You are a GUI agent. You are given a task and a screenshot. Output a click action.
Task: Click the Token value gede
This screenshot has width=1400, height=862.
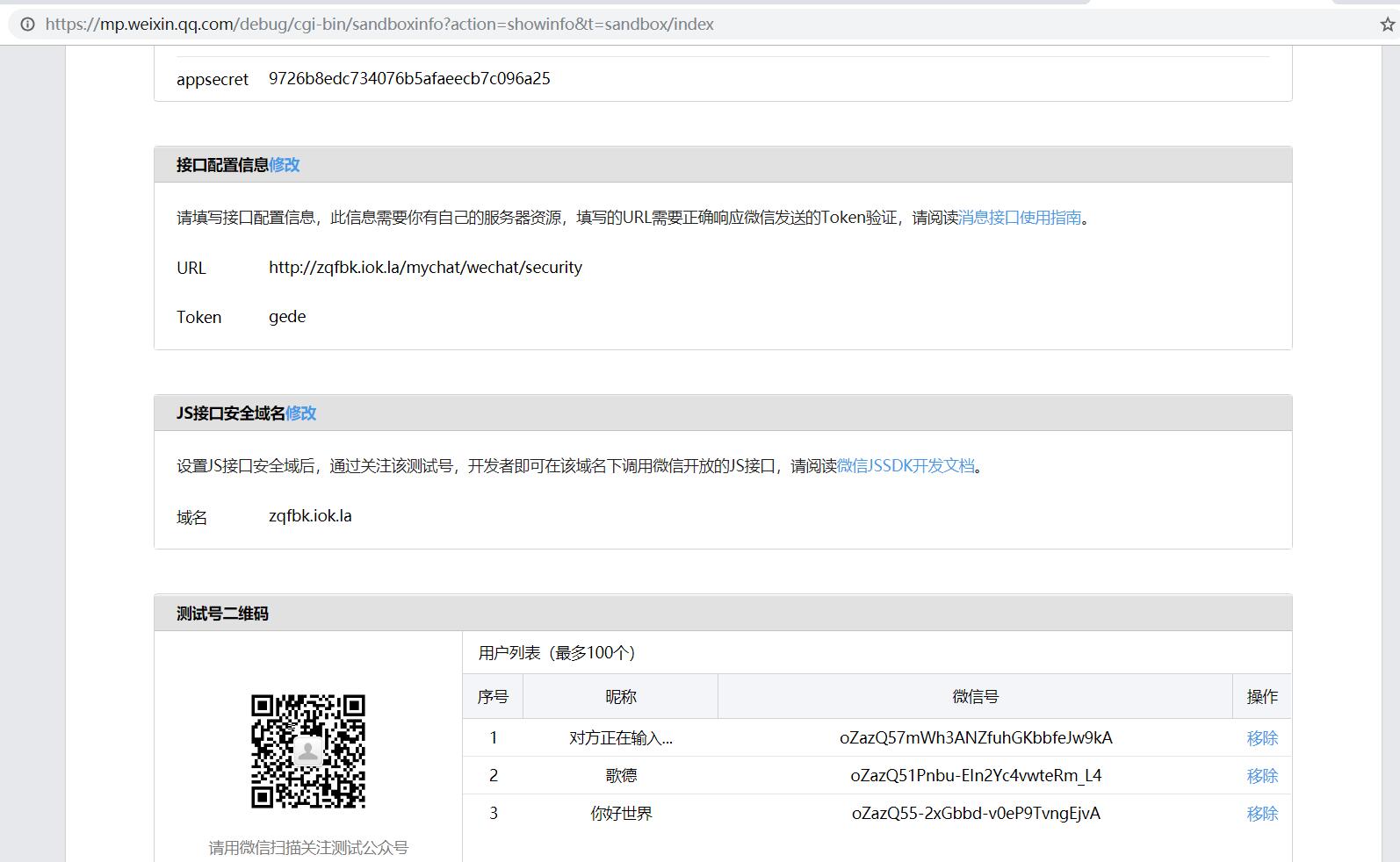[x=287, y=317]
